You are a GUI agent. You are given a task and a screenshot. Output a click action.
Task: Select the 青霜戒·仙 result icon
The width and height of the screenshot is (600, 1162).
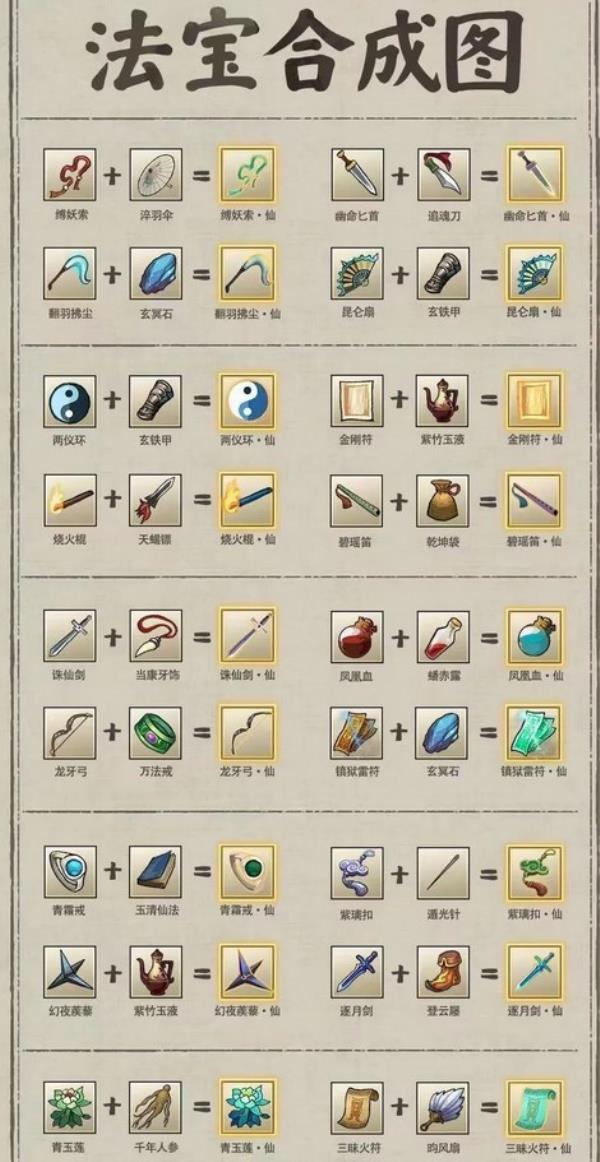tap(247, 872)
